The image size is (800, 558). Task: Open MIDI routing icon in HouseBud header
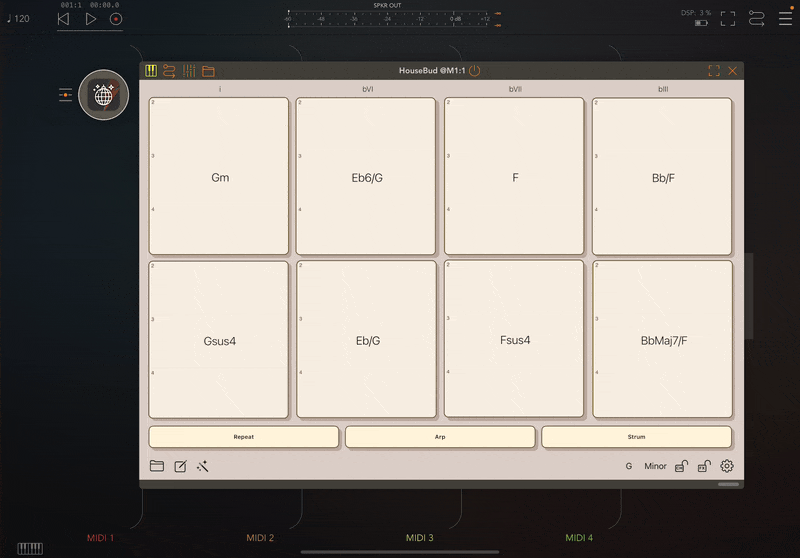[169, 71]
